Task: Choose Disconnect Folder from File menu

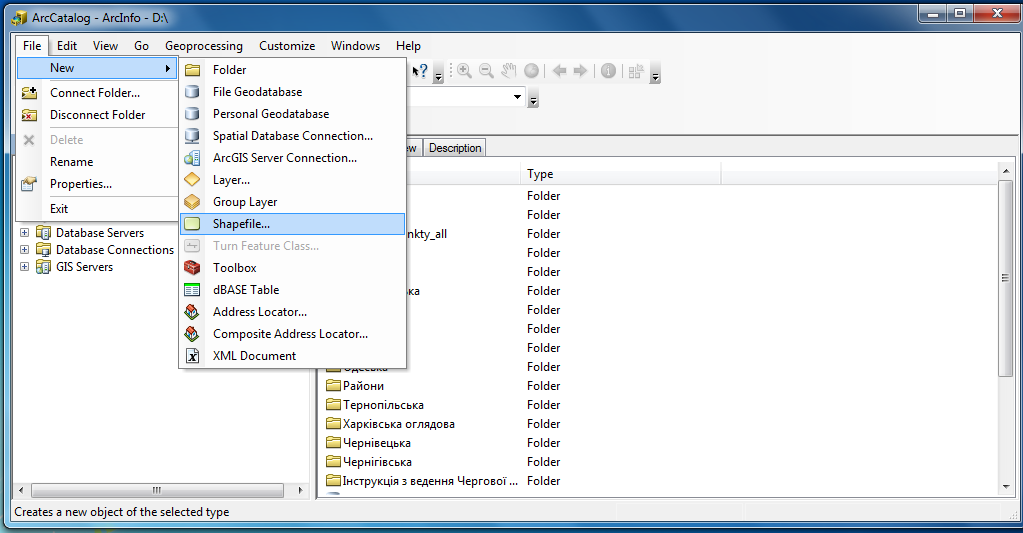Action: [x=97, y=115]
